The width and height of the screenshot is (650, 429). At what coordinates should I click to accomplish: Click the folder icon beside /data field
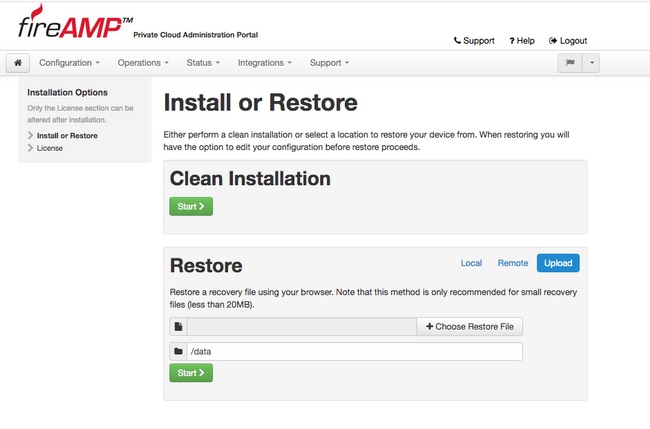[179, 351]
